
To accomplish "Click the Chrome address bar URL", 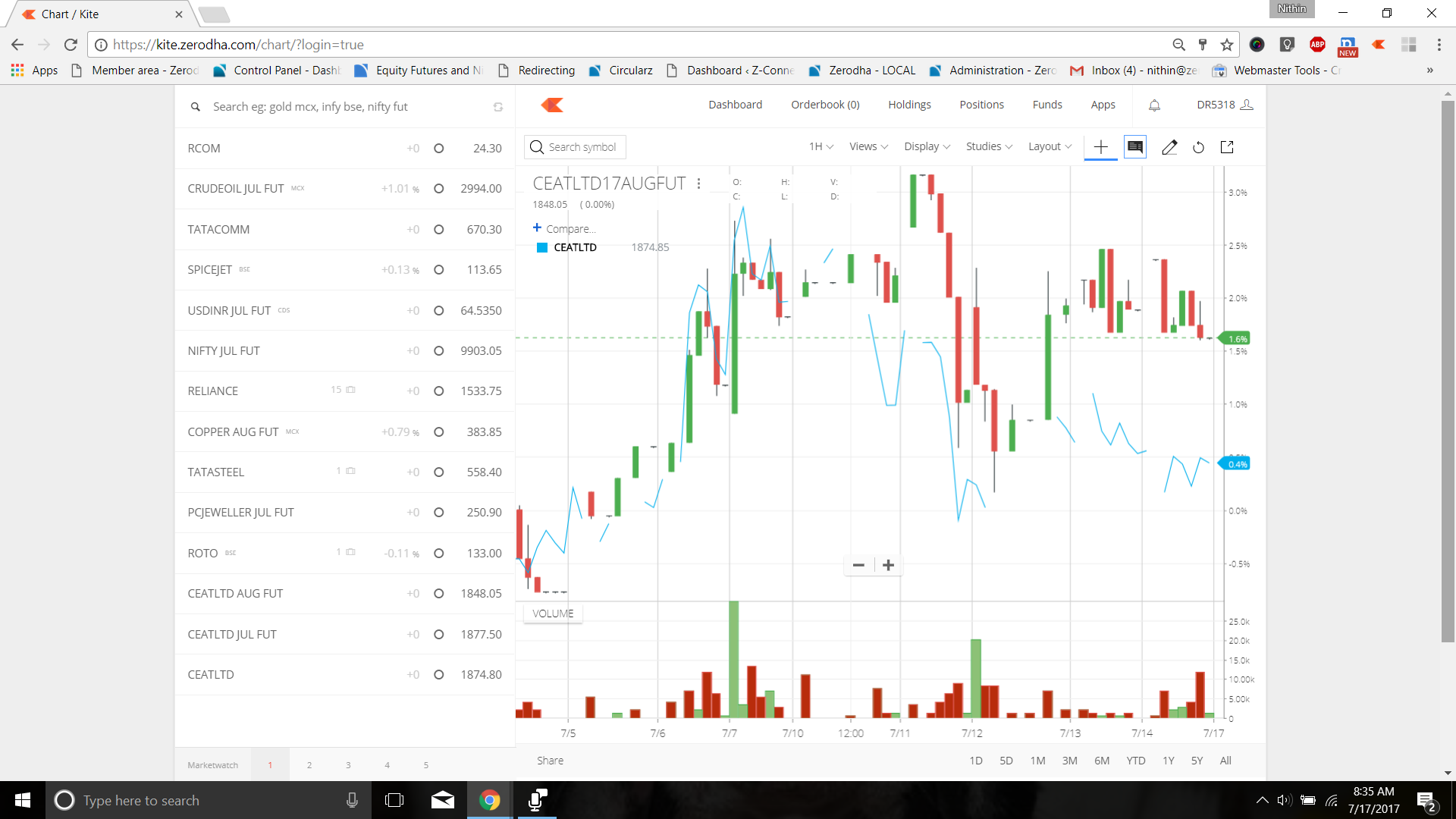I will coord(238,45).
